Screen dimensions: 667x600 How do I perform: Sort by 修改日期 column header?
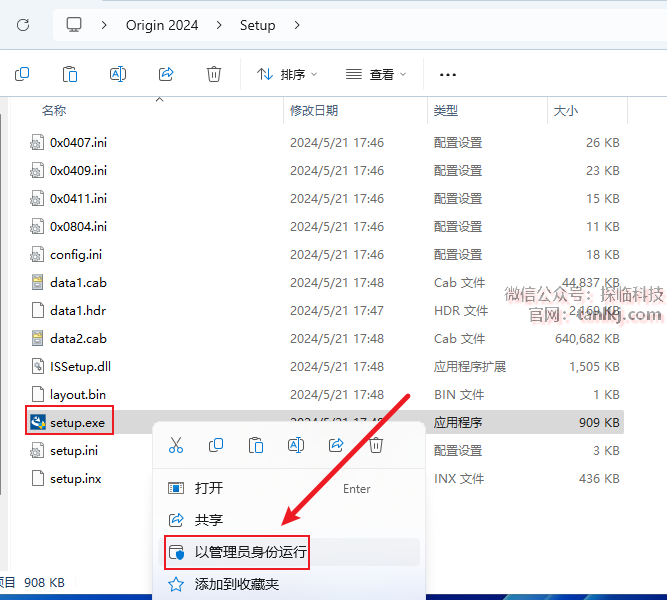(314, 111)
